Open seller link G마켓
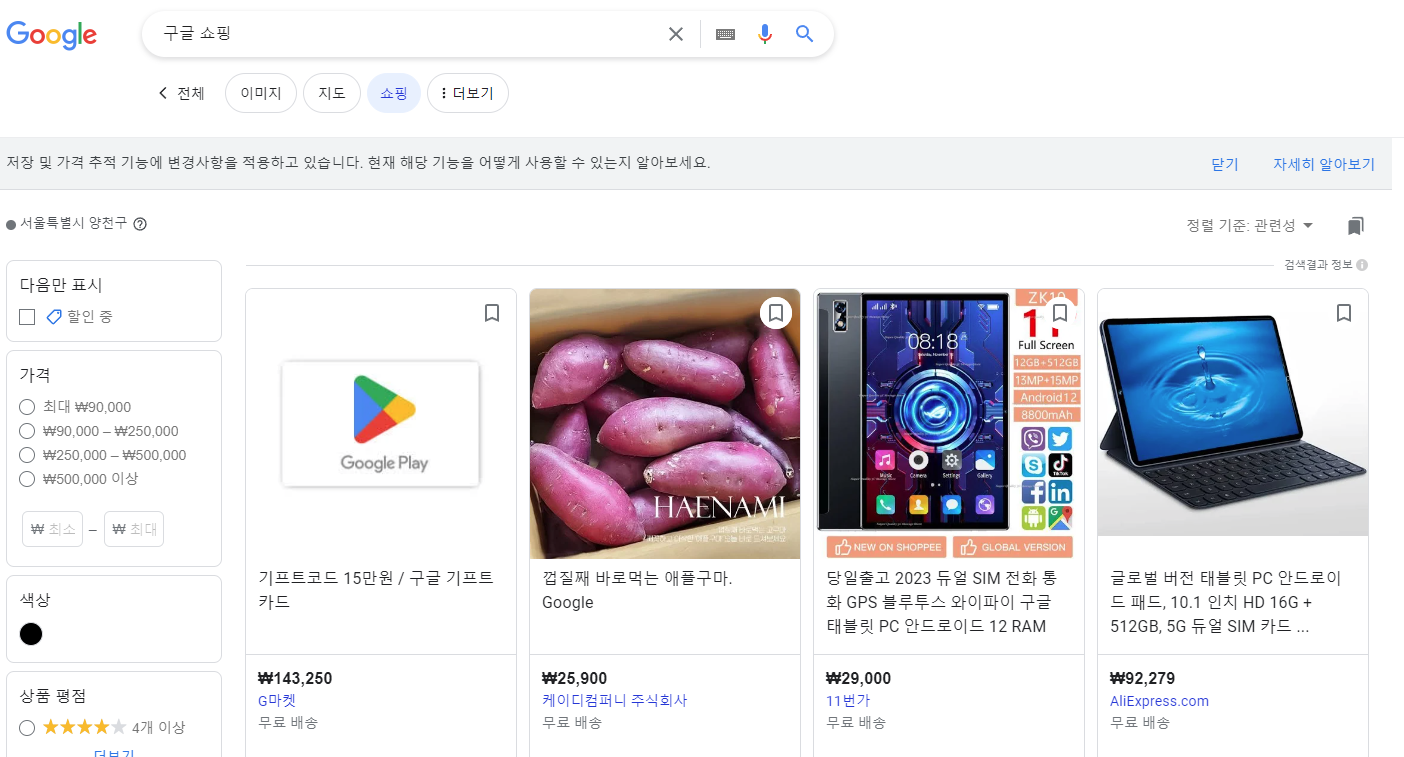Screen dimensions: 1404x757 pos(277,701)
